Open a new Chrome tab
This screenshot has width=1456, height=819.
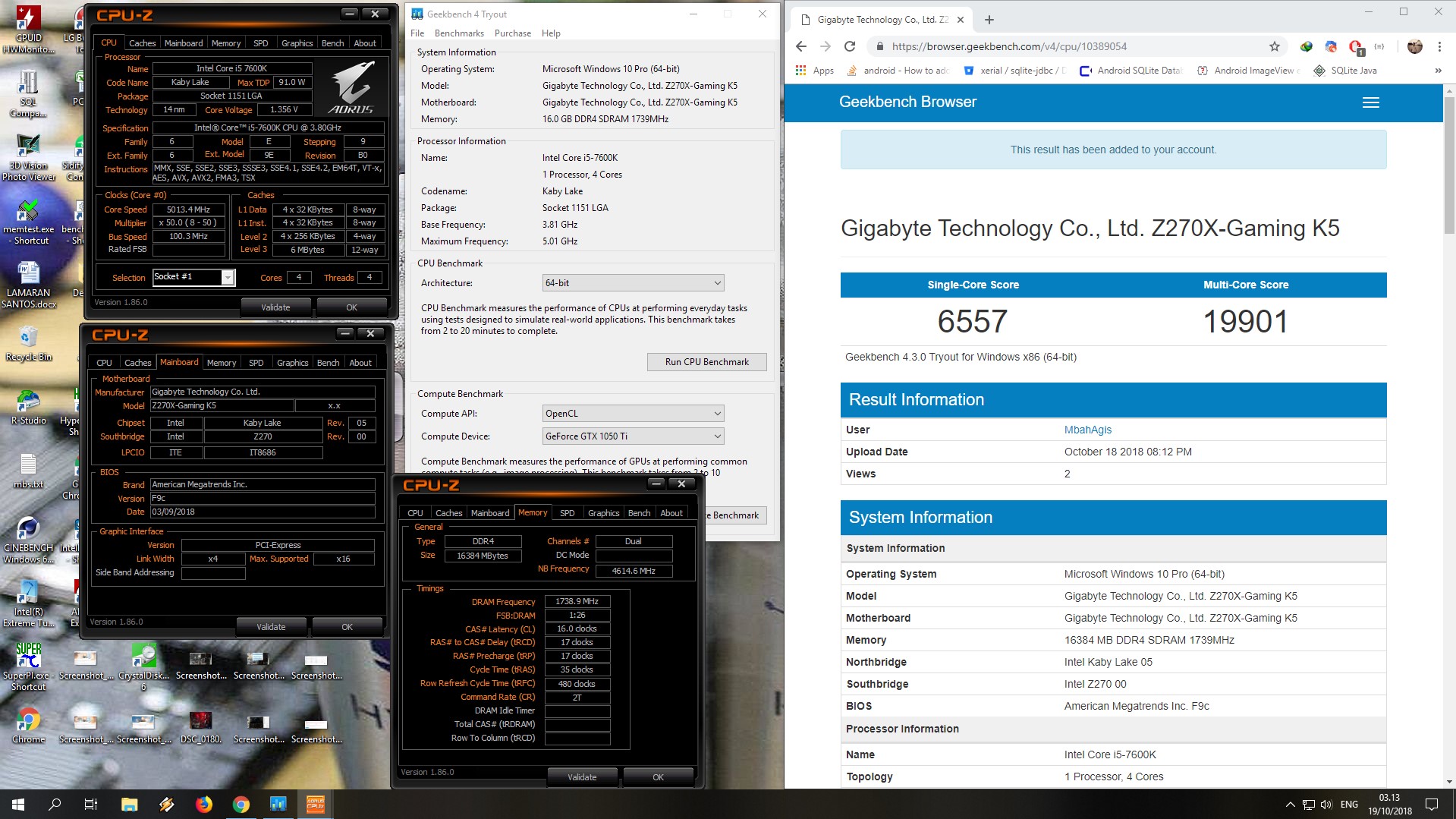click(x=989, y=20)
